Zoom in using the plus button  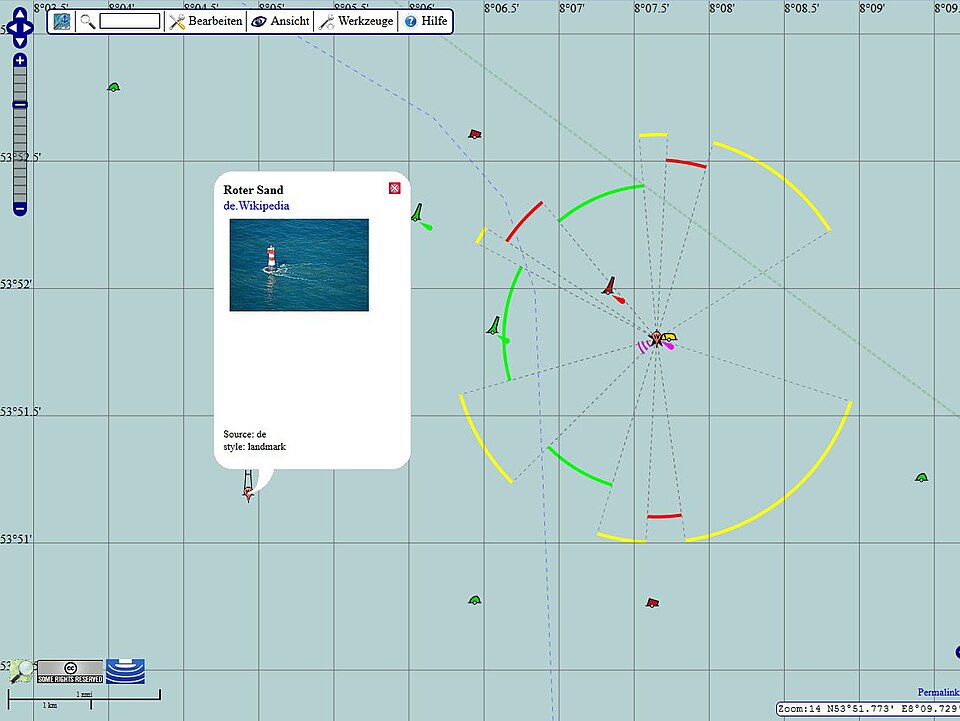20,61
